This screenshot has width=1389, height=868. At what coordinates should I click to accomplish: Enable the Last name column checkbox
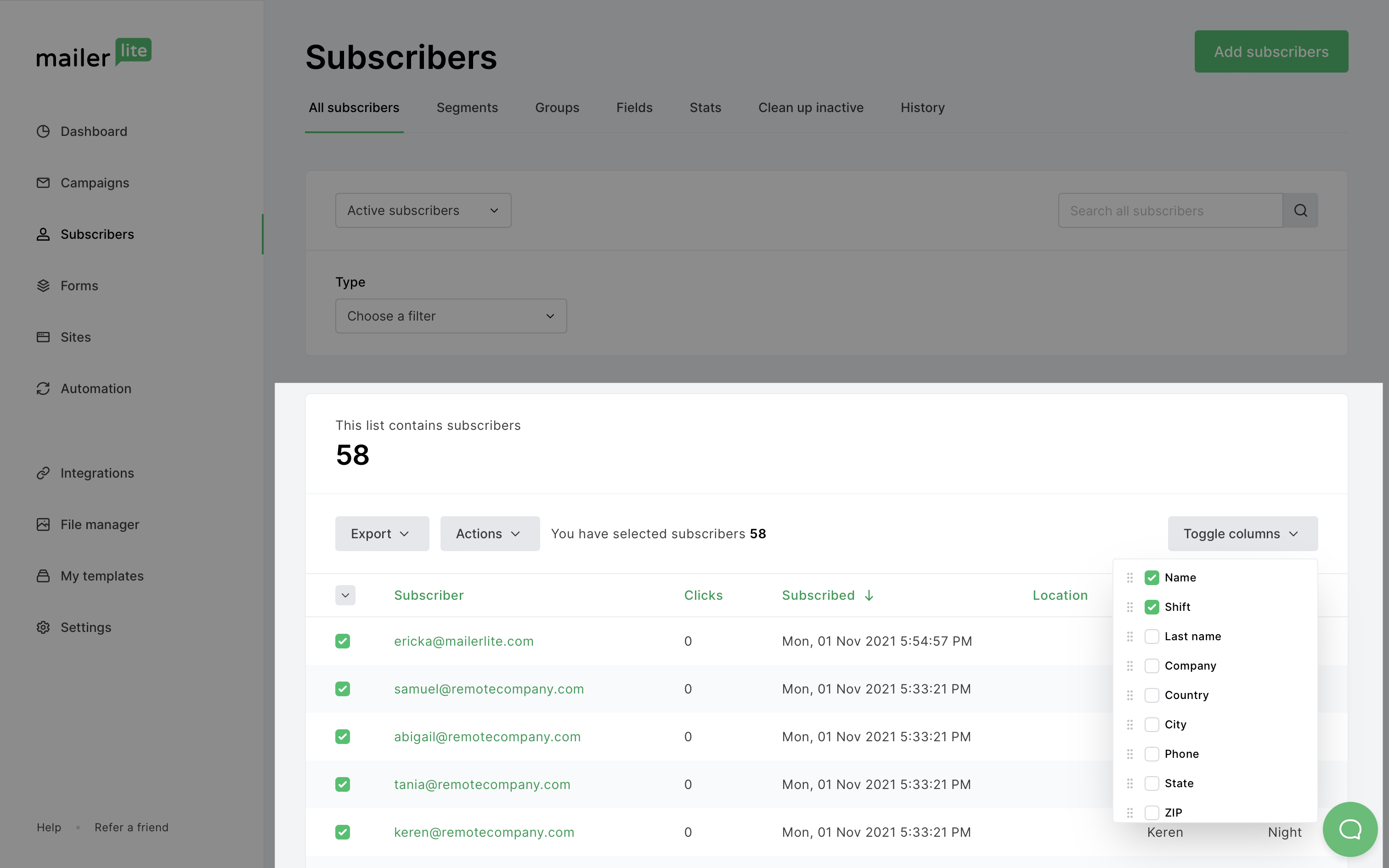pyautogui.click(x=1151, y=636)
